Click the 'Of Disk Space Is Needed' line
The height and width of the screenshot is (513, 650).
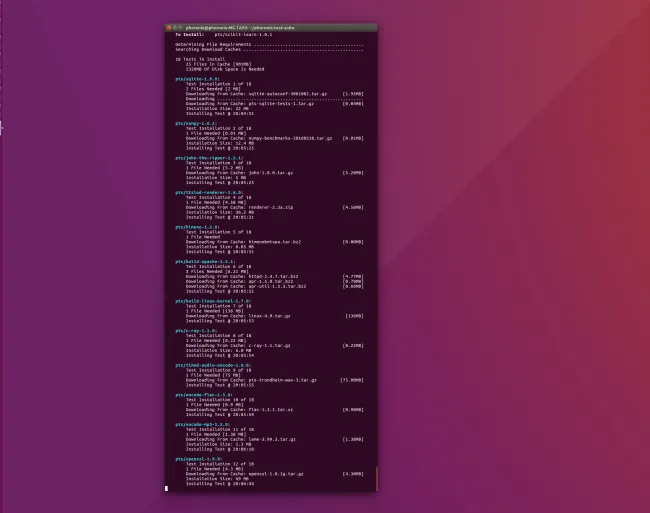[225, 69]
